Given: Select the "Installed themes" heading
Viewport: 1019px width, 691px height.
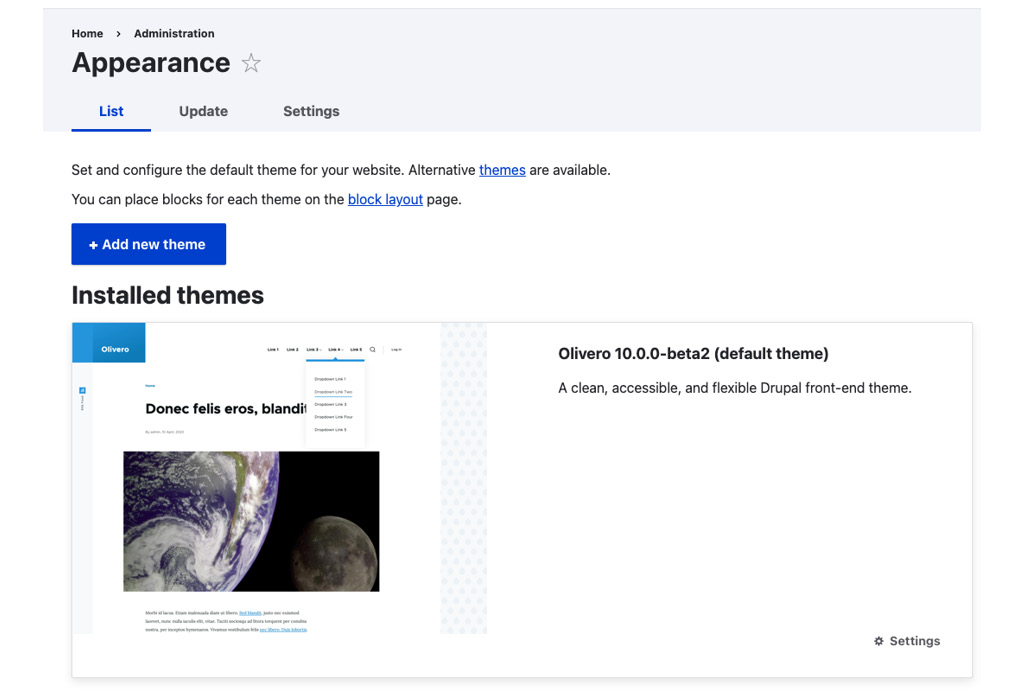Looking at the screenshot, I should pos(168,296).
